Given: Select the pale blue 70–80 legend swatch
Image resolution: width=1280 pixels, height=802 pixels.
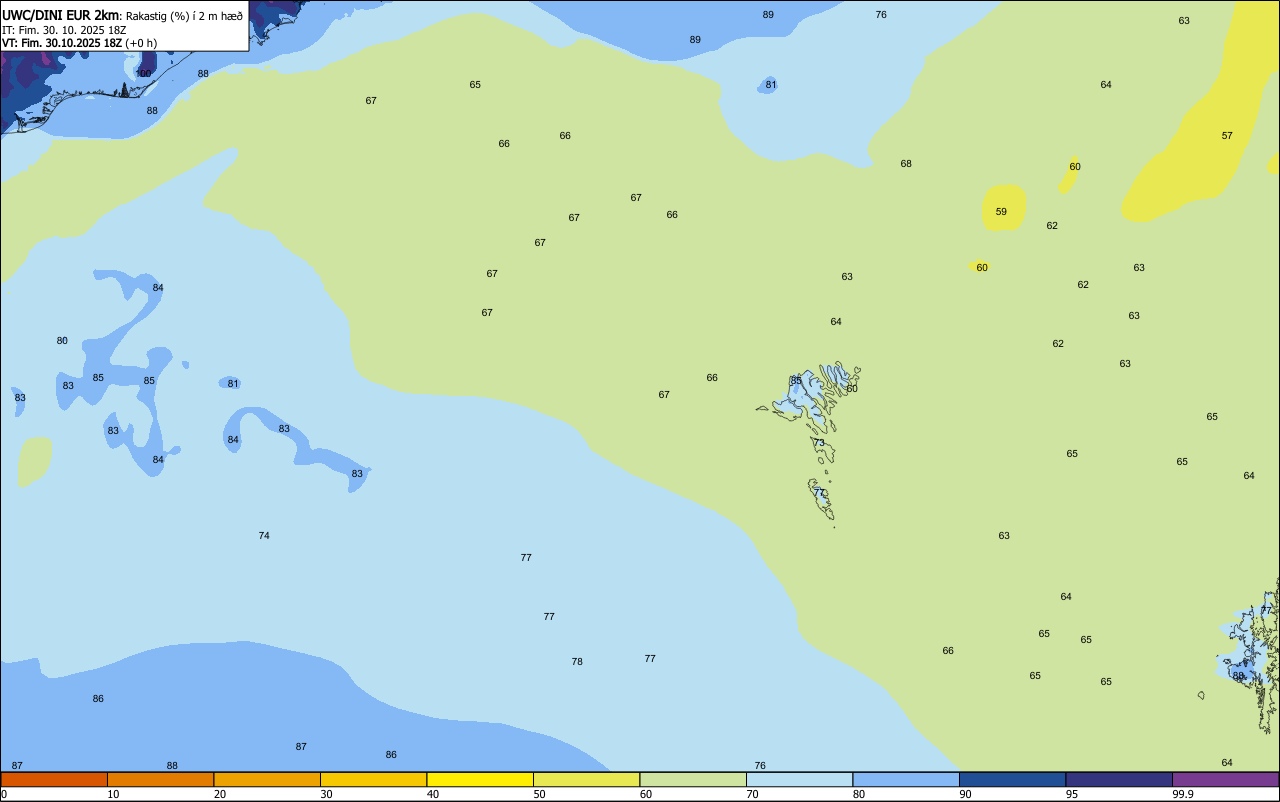Looking at the screenshot, I should pyautogui.click(x=799, y=779).
